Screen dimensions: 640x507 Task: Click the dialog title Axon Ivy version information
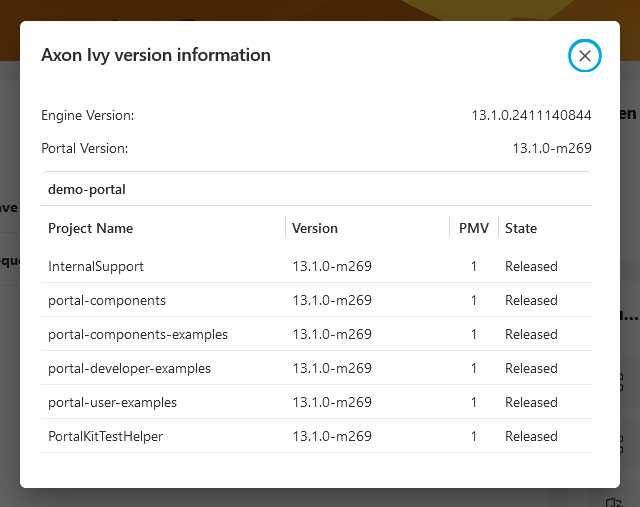tap(156, 55)
